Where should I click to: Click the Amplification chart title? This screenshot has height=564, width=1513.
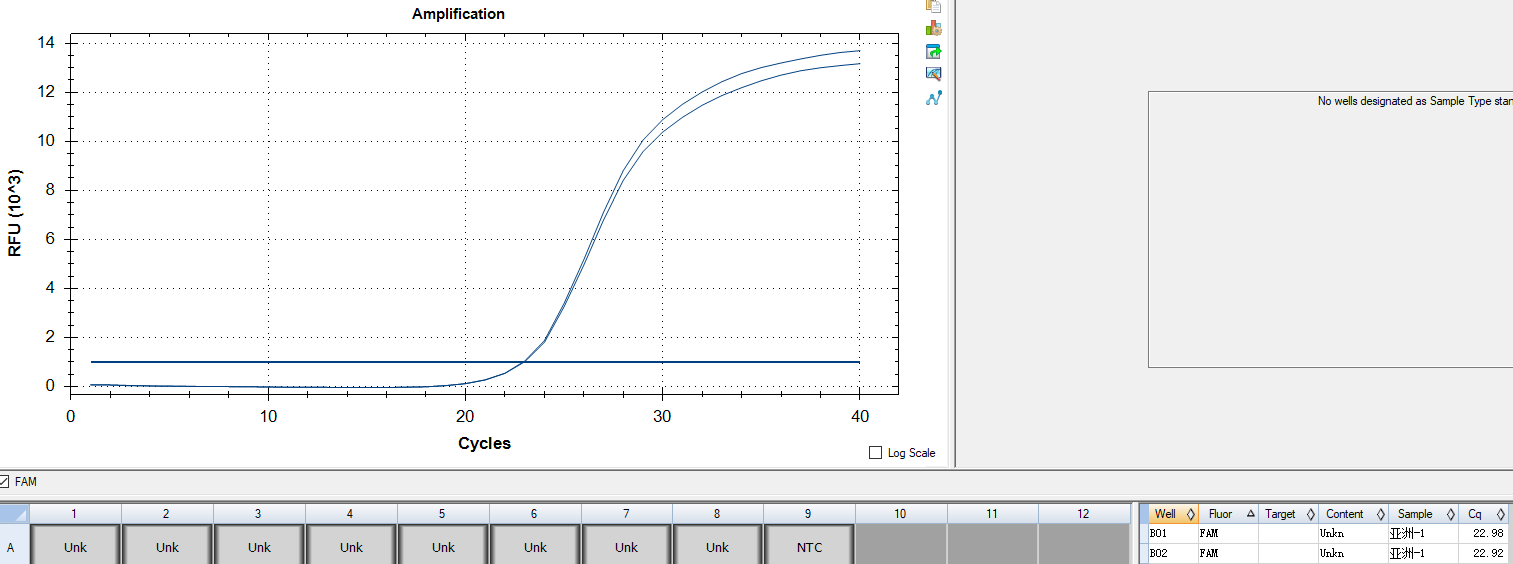(458, 14)
